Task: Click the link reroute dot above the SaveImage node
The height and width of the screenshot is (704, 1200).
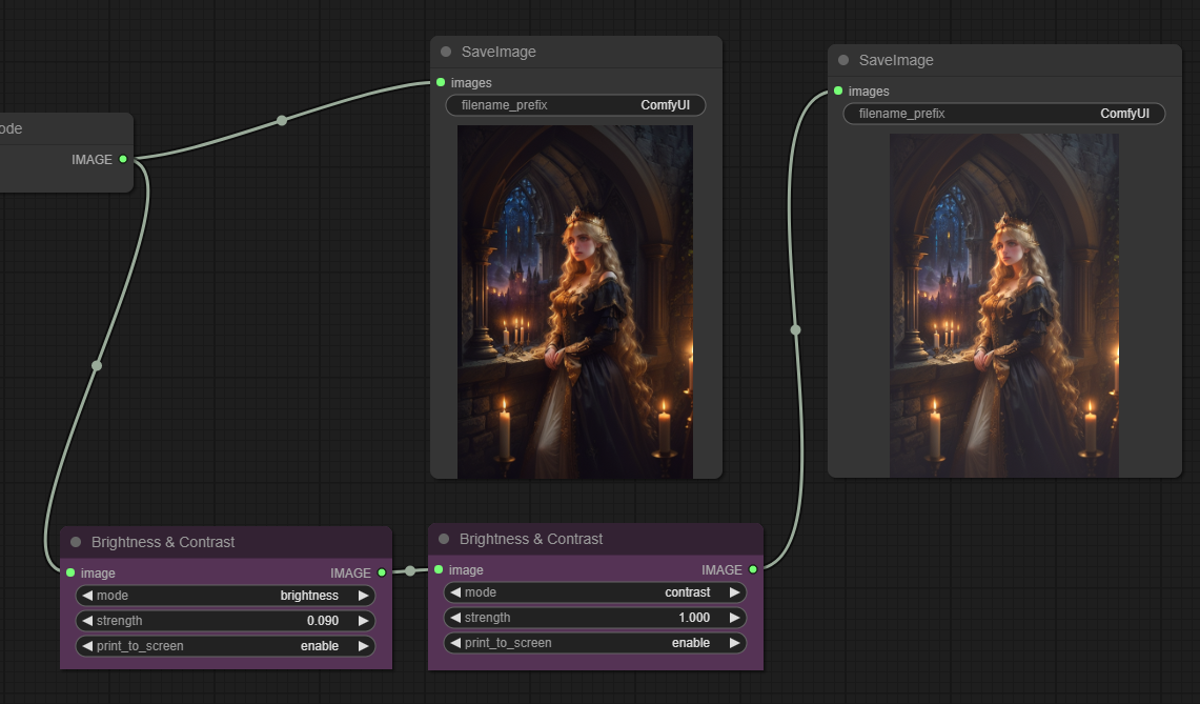Action: 281,119
